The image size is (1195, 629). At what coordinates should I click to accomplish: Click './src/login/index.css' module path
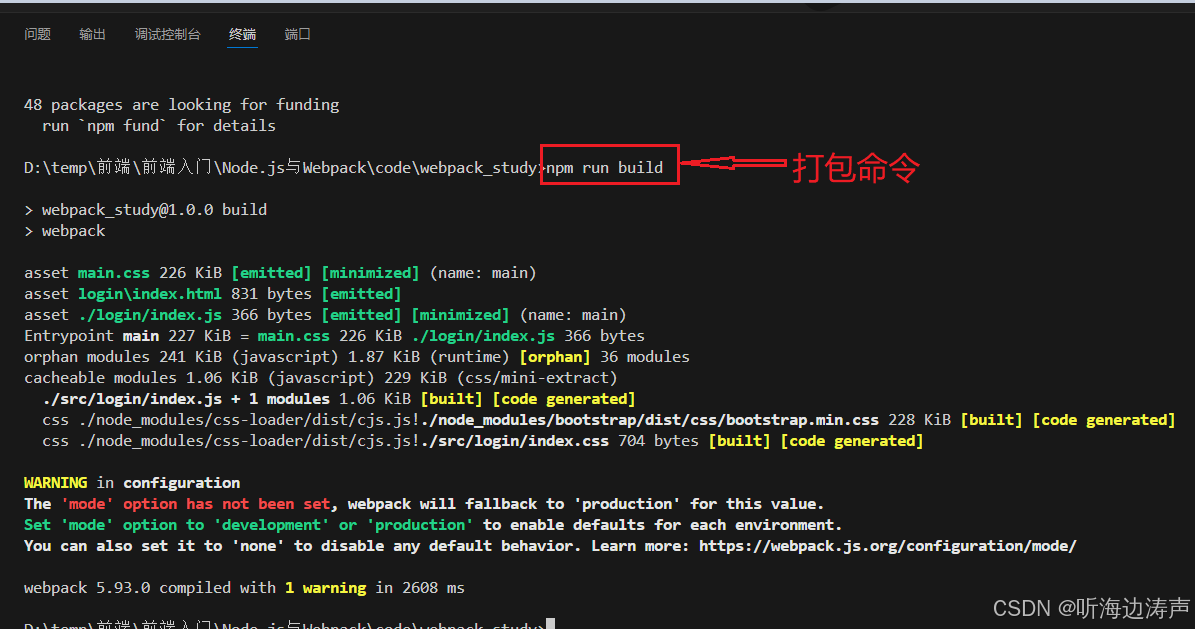click(514, 441)
